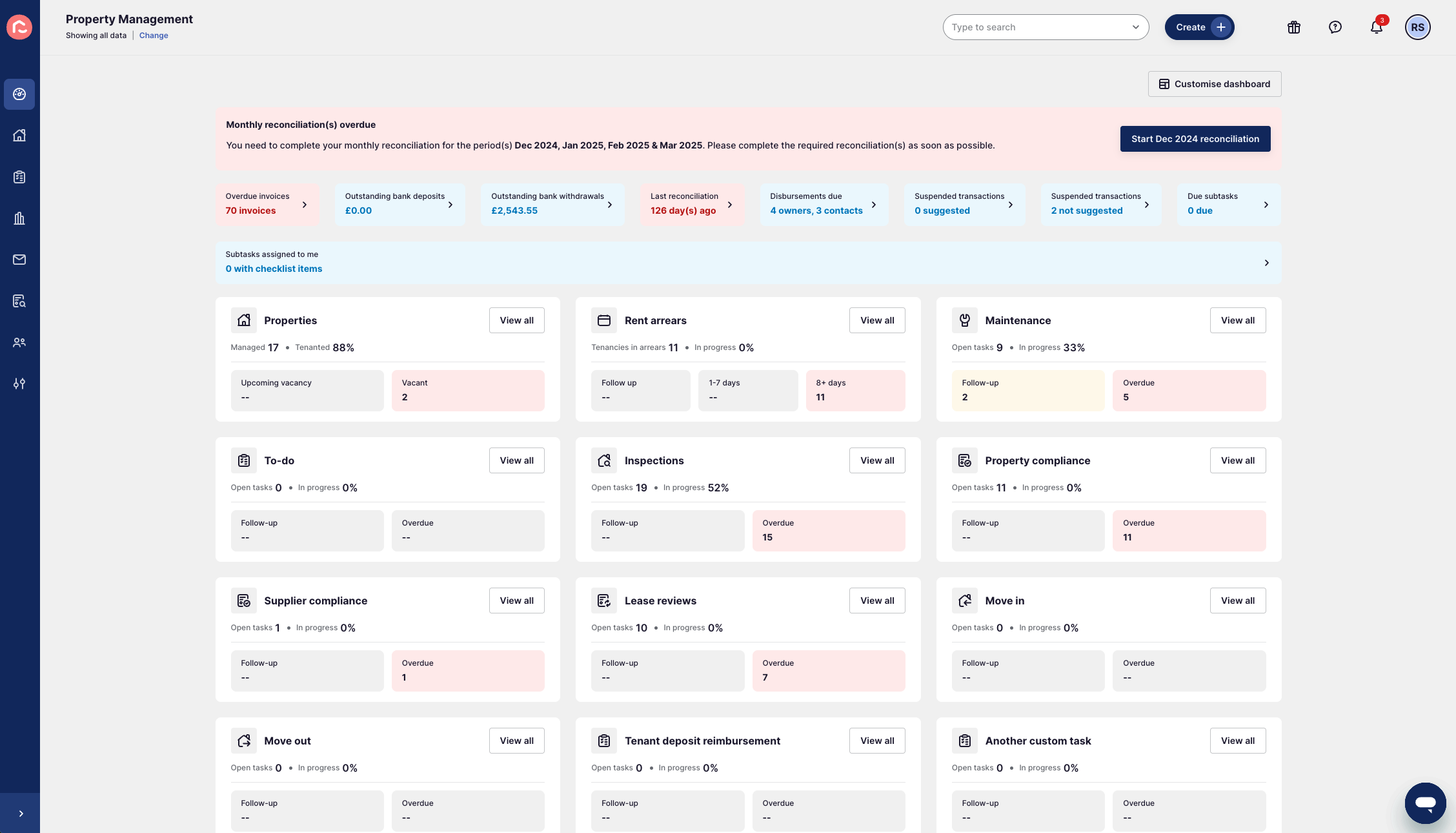Open the inbox envelope icon in sidebar
The image size is (1456, 833).
(19, 260)
